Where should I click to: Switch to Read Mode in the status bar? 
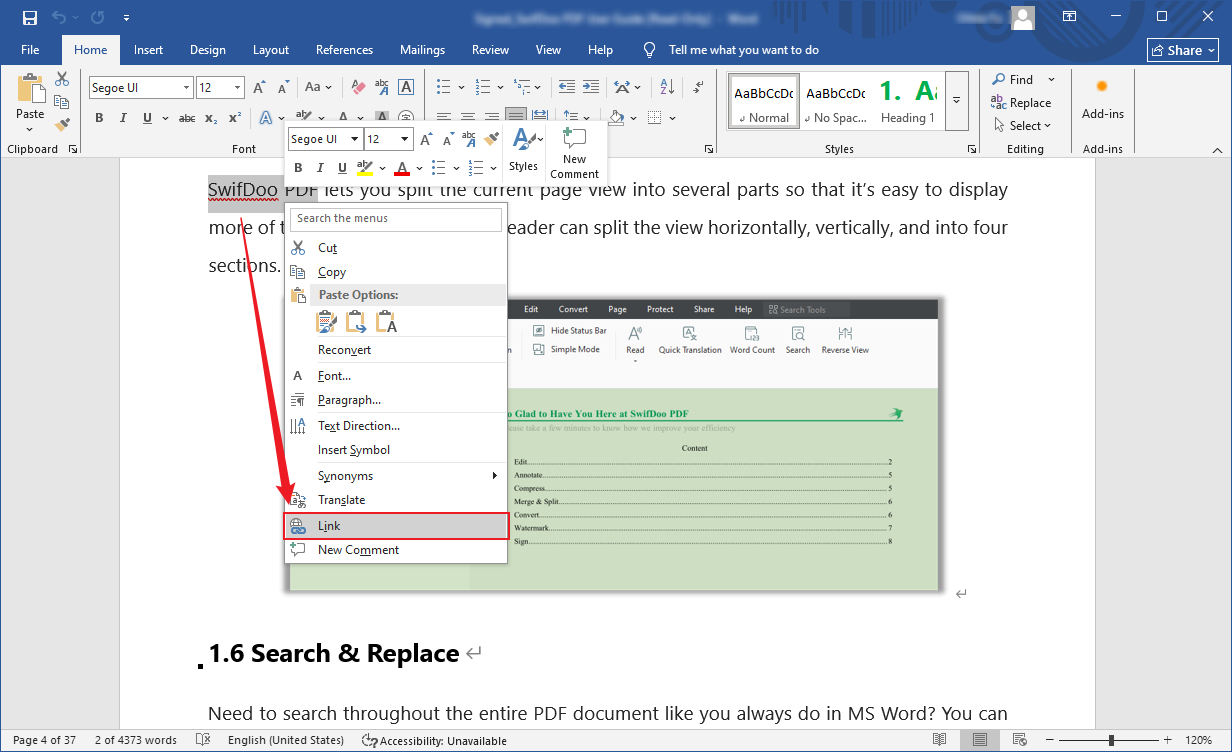point(941,740)
